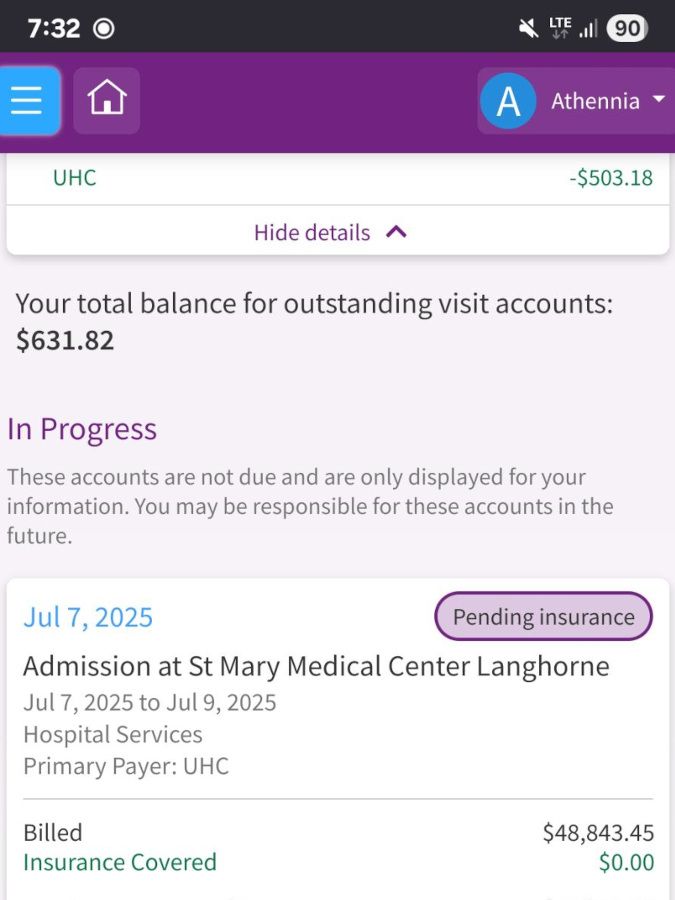Tap the Insurance Covered label
The height and width of the screenshot is (900, 675).
tap(120, 862)
